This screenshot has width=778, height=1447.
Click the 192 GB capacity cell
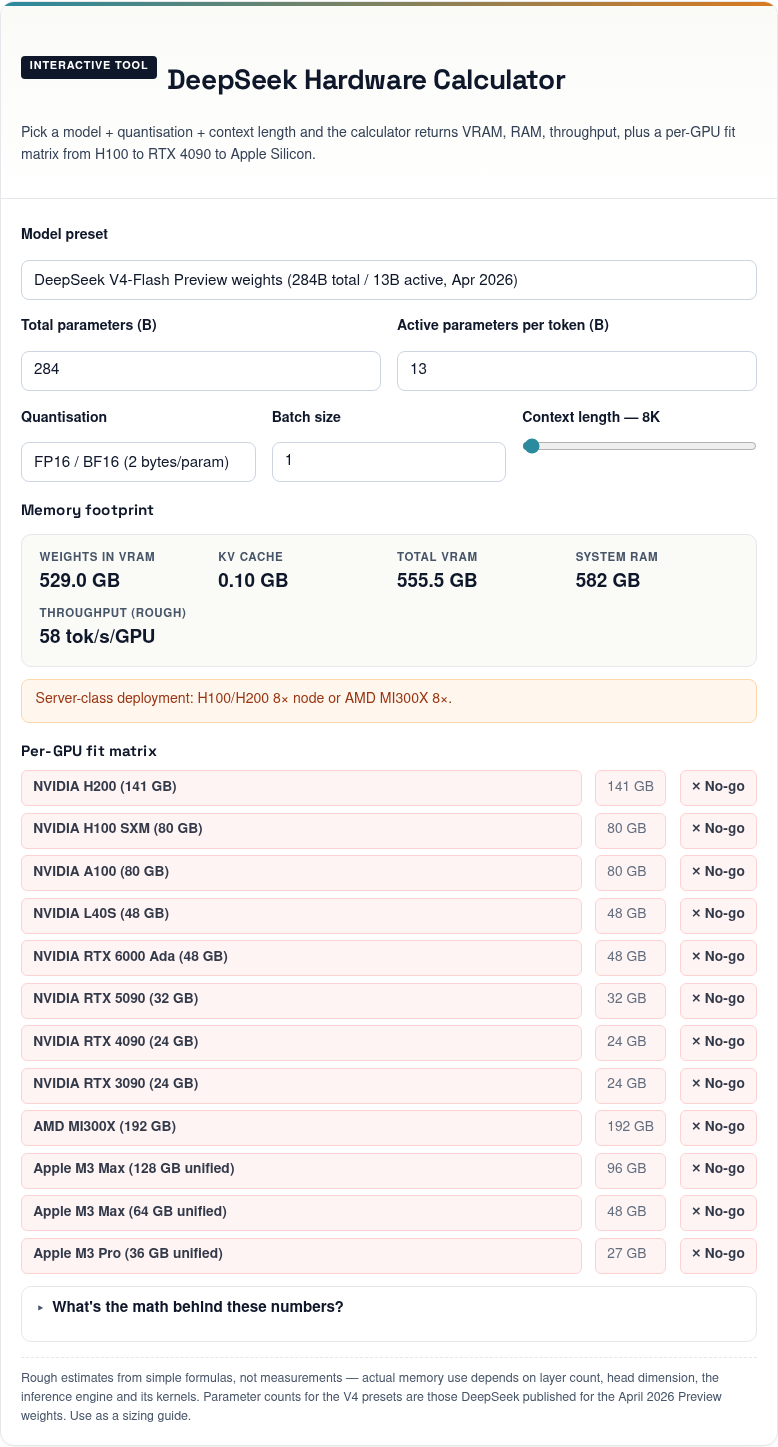(630, 1127)
